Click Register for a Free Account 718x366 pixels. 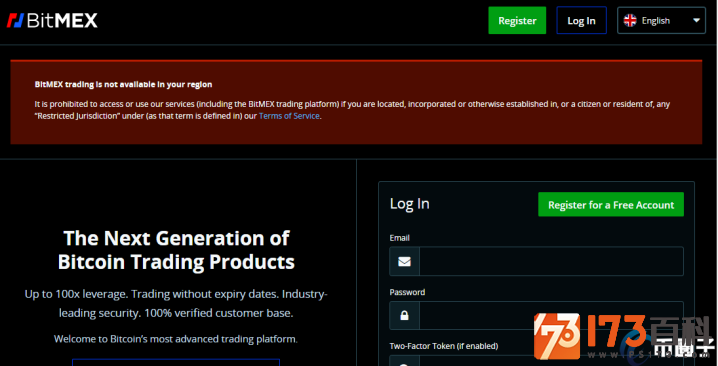(611, 205)
